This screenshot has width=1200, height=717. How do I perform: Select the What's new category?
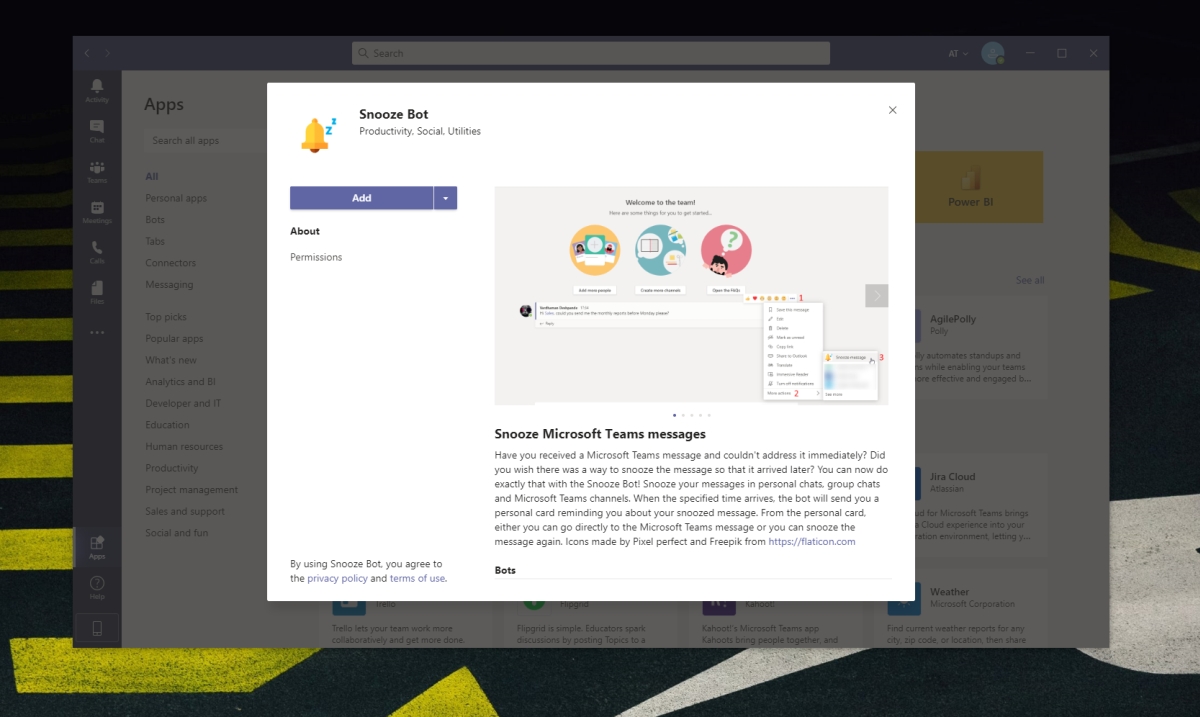click(171, 360)
